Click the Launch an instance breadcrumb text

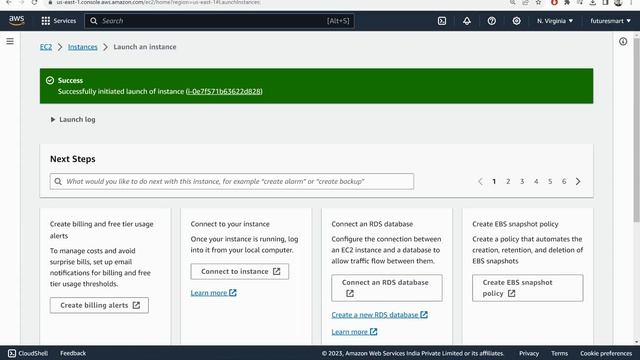click(x=145, y=47)
